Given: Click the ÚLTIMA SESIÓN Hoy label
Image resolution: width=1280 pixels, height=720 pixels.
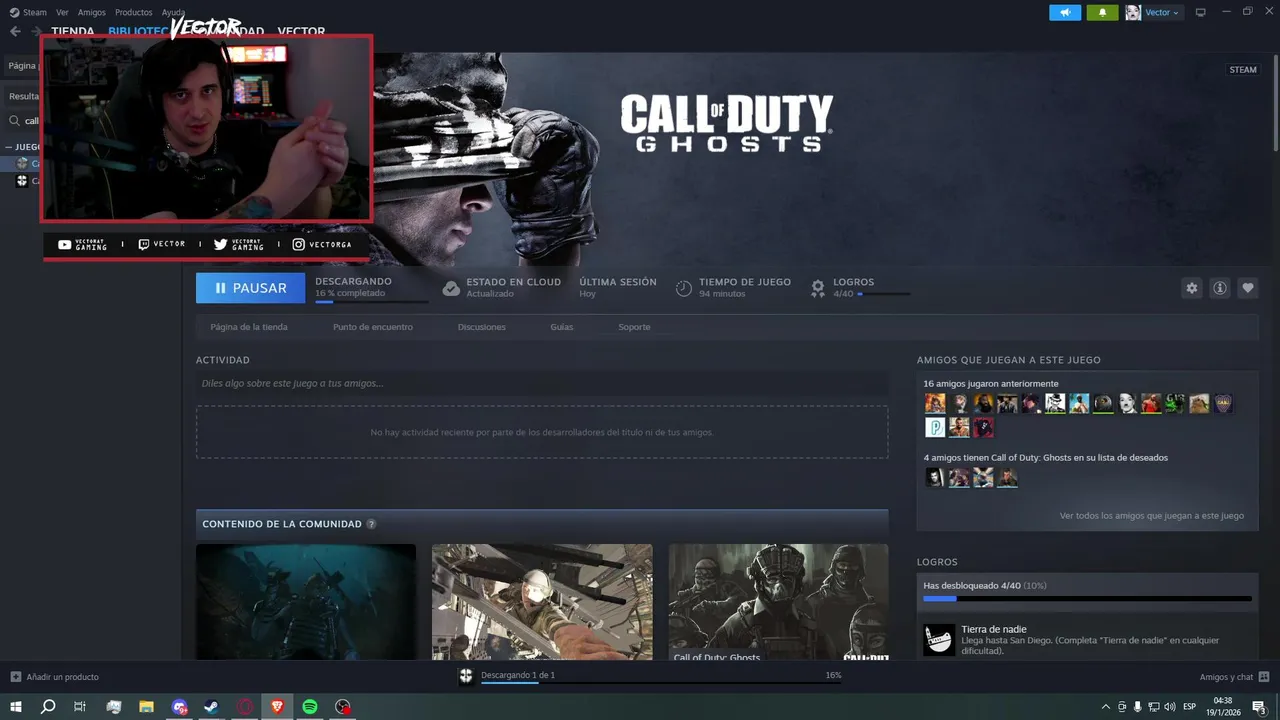Looking at the screenshot, I should [618, 288].
